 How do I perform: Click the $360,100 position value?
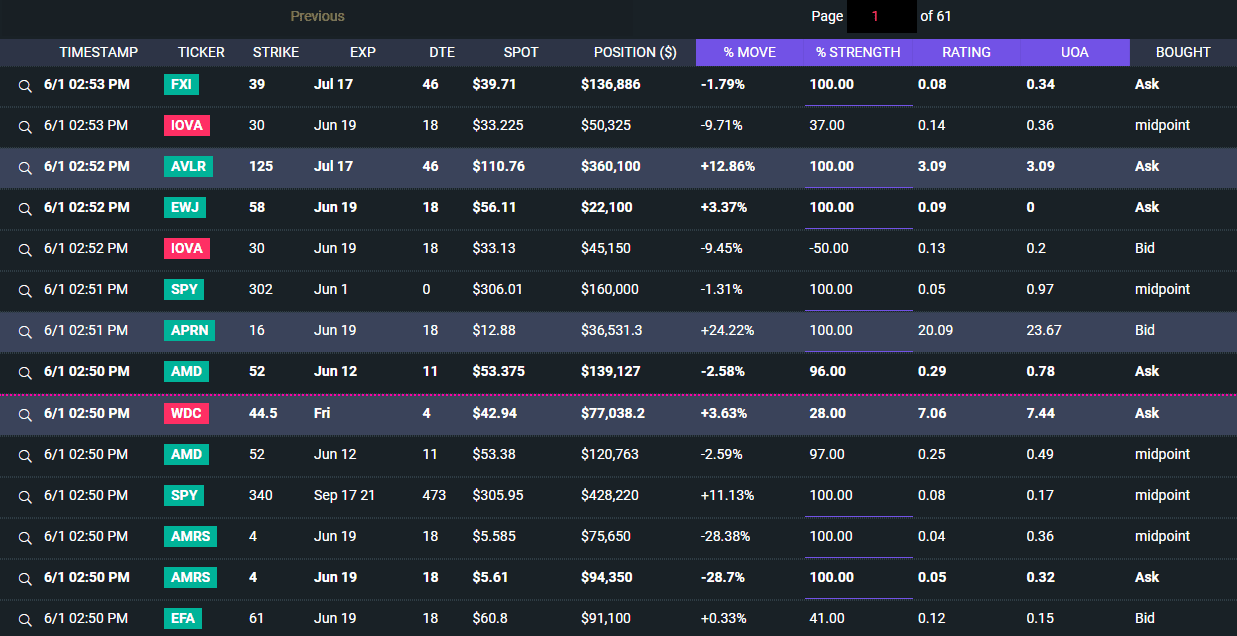coord(611,166)
